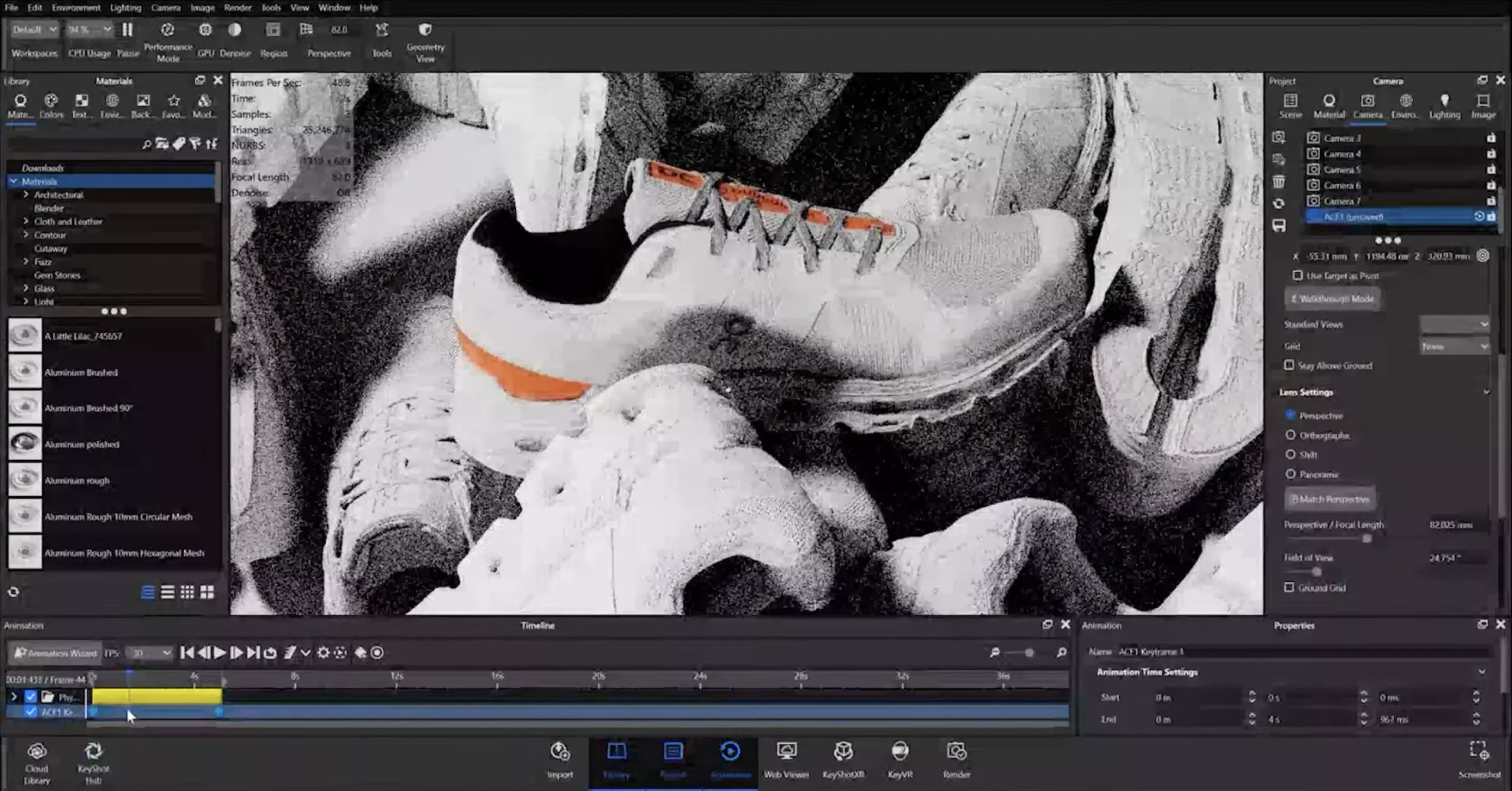Click the Animation Wizard button
1512x791 pixels.
coord(55,653)
